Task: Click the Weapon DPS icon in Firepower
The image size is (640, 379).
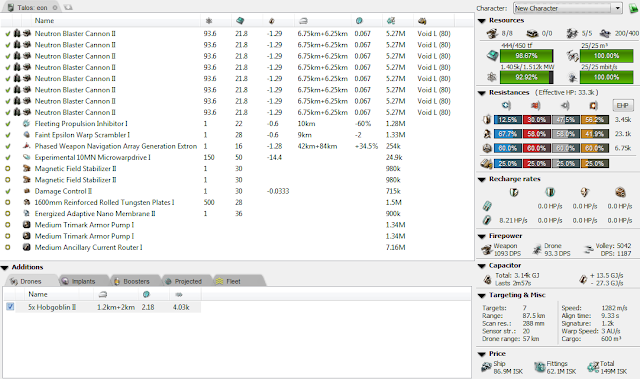Action: pos(487,250)
